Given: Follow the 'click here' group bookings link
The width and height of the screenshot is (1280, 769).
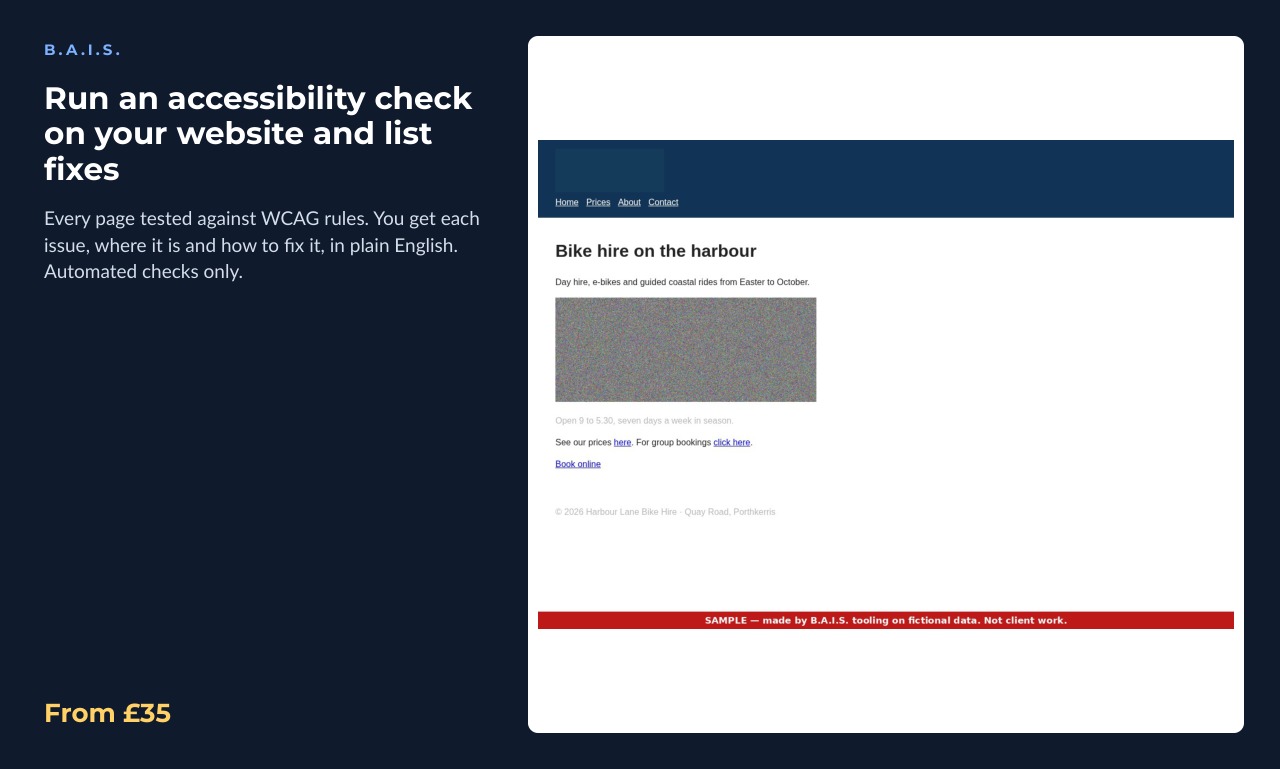Looking at the screenshot, I should coord(732,442).
